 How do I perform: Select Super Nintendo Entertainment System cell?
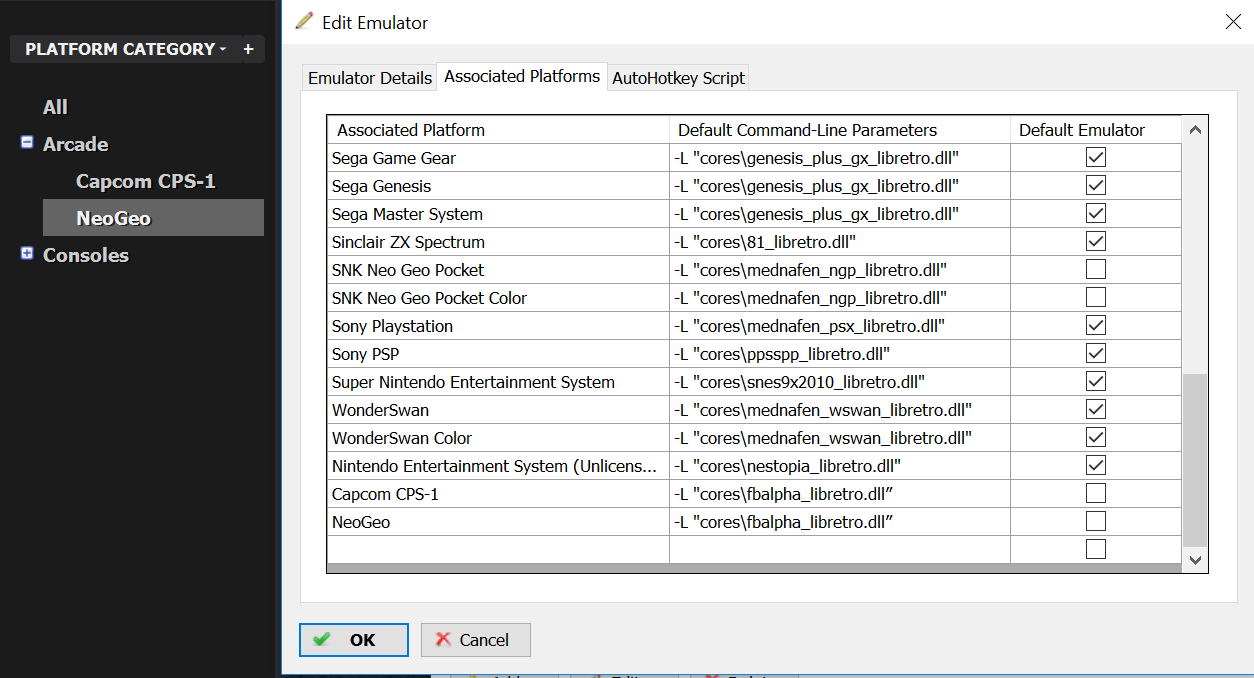[498, 381]
